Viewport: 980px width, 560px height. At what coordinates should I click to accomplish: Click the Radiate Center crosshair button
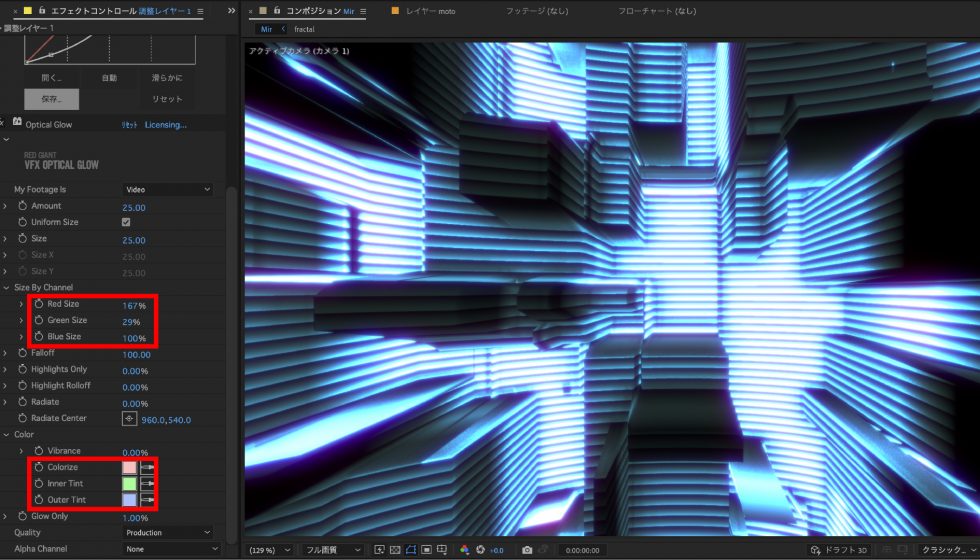click(128, 419)
